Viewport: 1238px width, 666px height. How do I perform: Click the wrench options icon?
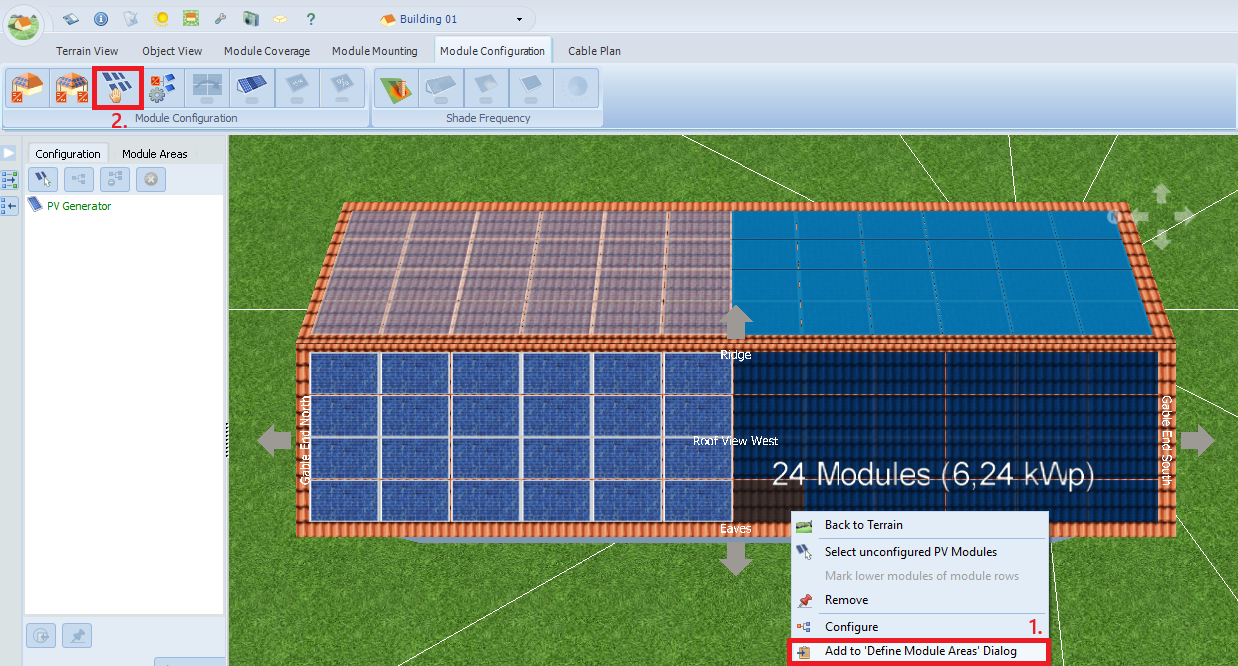(221, 19)
